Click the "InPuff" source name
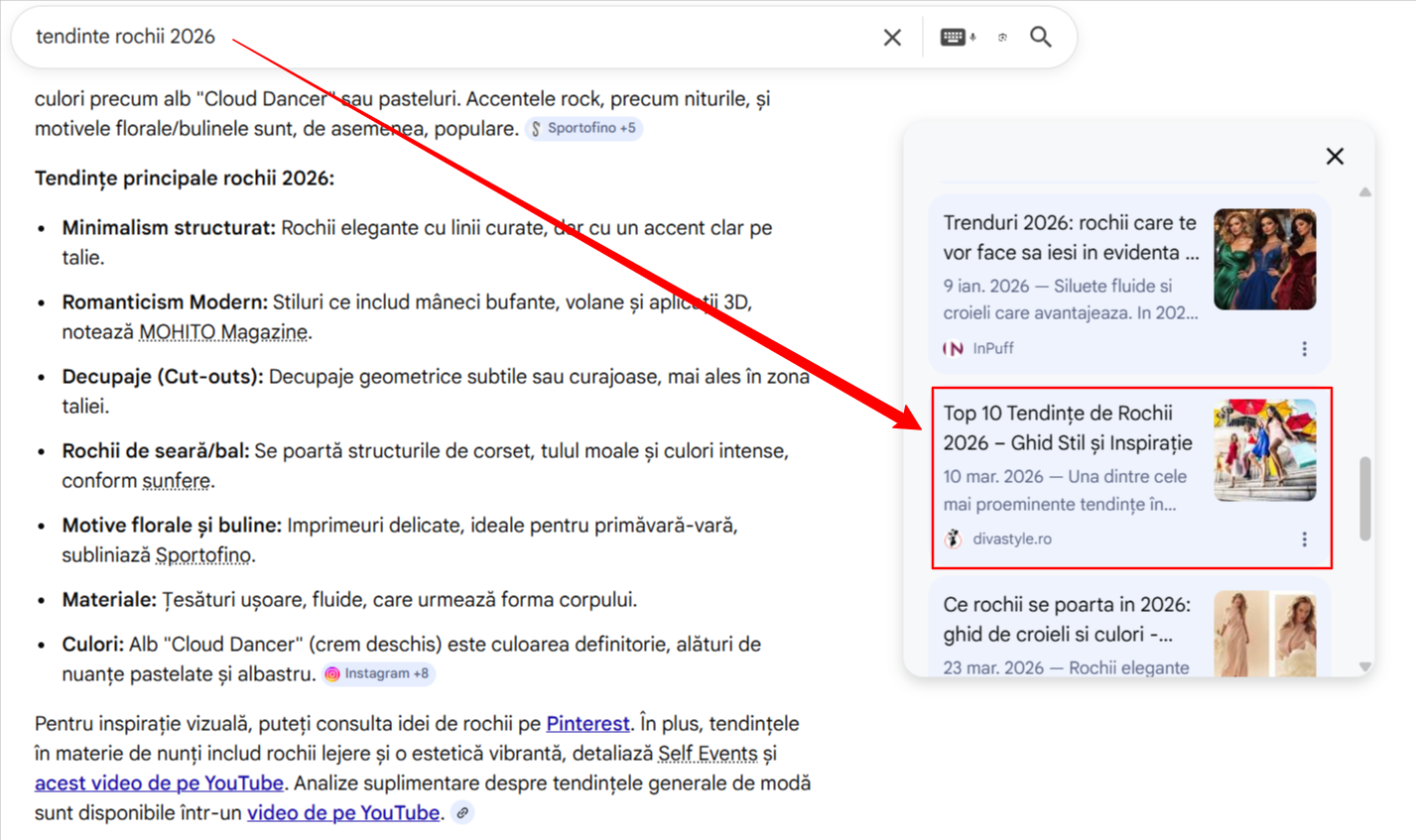The width and height of the screenshot is (1416, 840). pyautogui.click(x=993, y=348)
